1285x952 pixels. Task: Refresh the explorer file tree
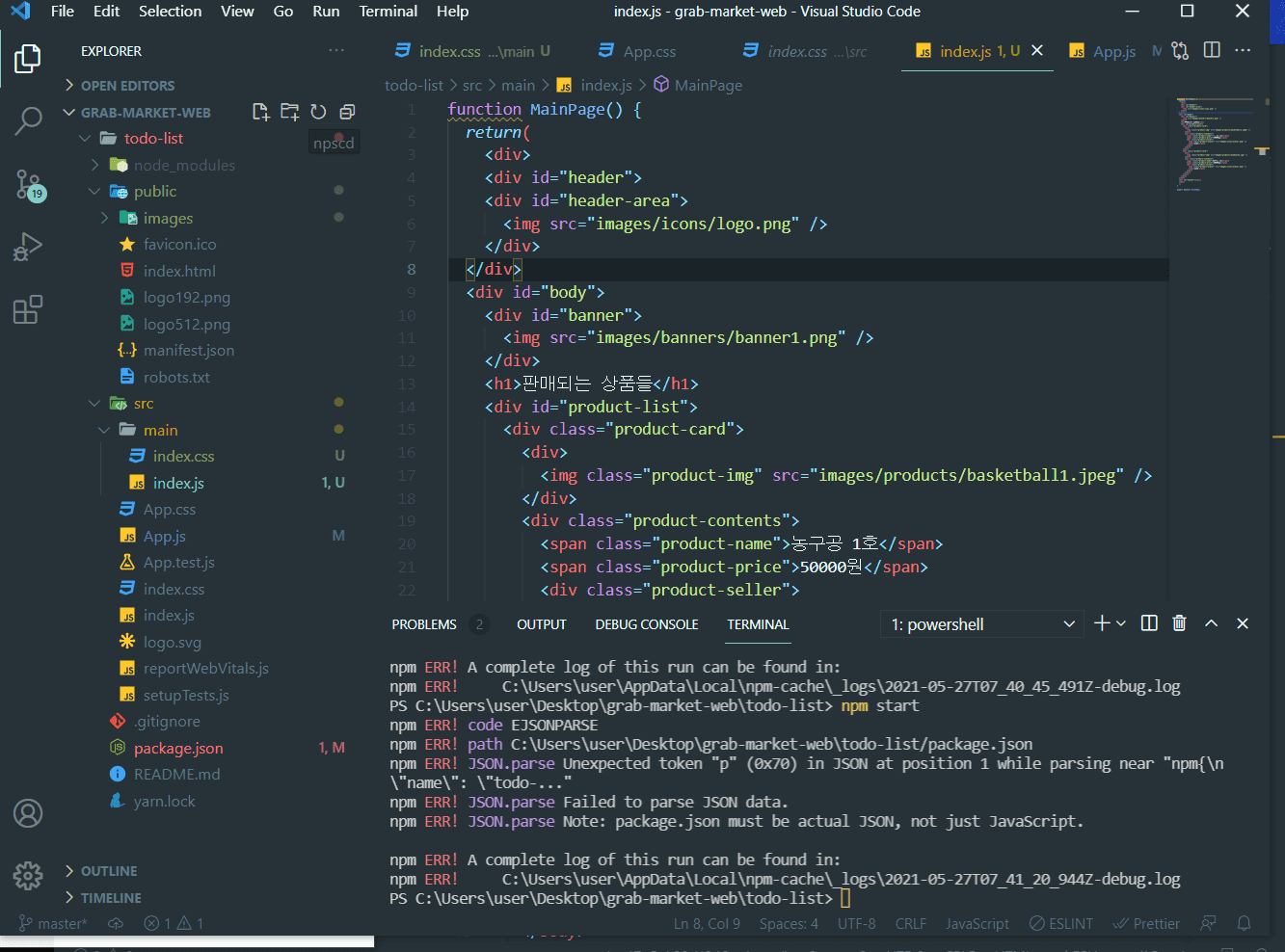[318, 112]
